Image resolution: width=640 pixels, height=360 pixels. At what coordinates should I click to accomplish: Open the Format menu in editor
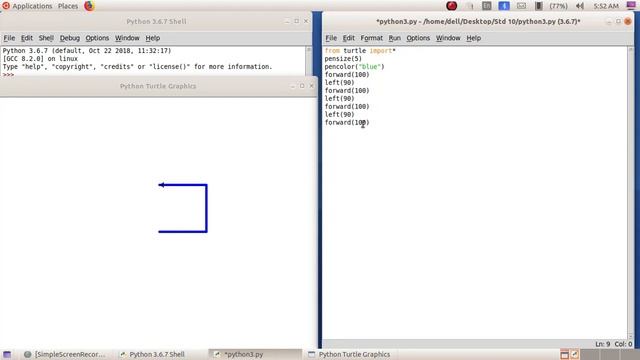click(x=371, y=38)
